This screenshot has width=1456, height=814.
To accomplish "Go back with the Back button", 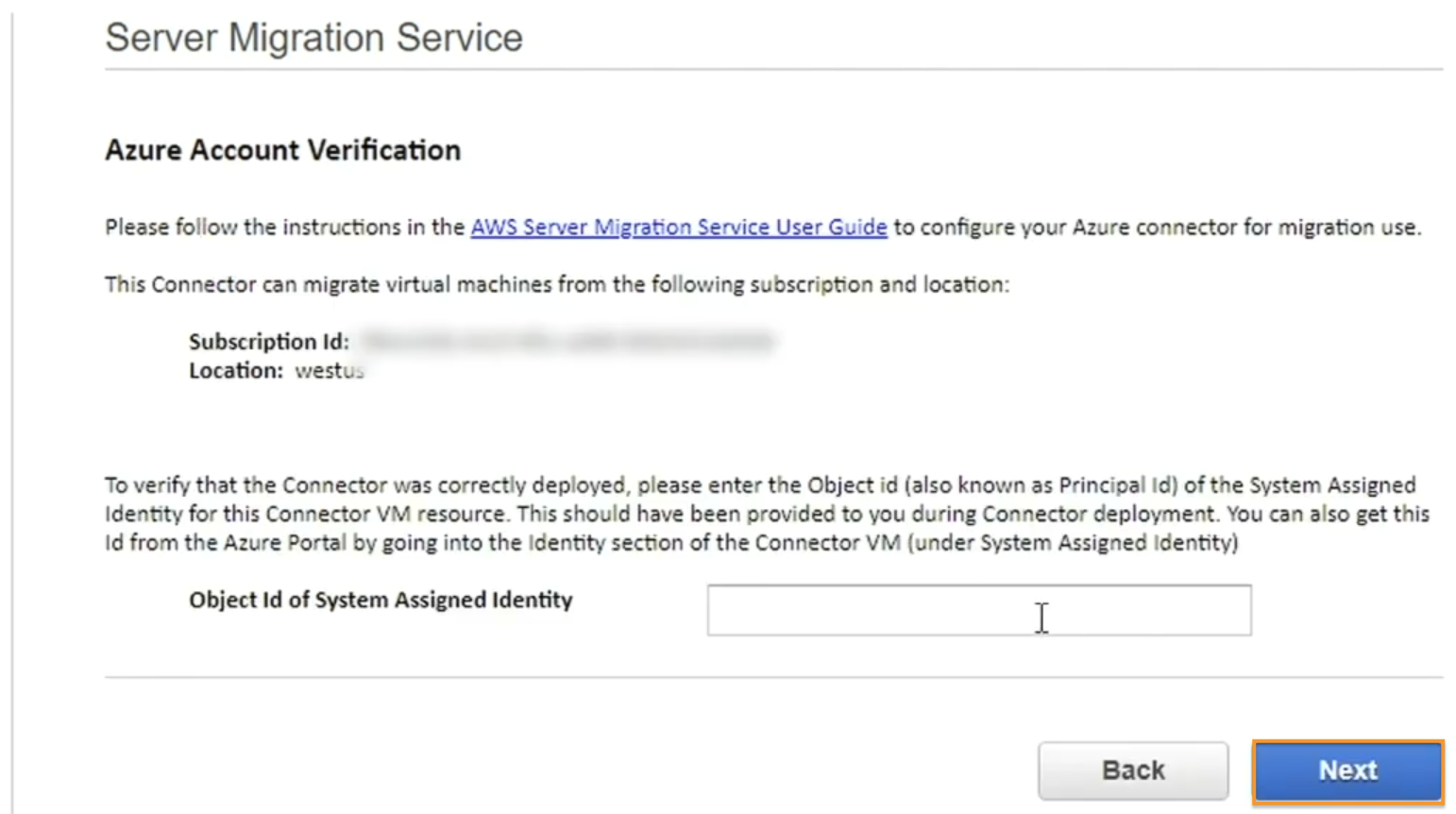I will click(1133, 771).
